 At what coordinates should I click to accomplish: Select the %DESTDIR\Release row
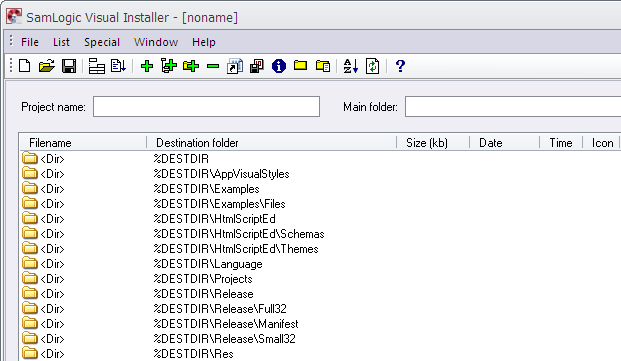click(320, 294)
